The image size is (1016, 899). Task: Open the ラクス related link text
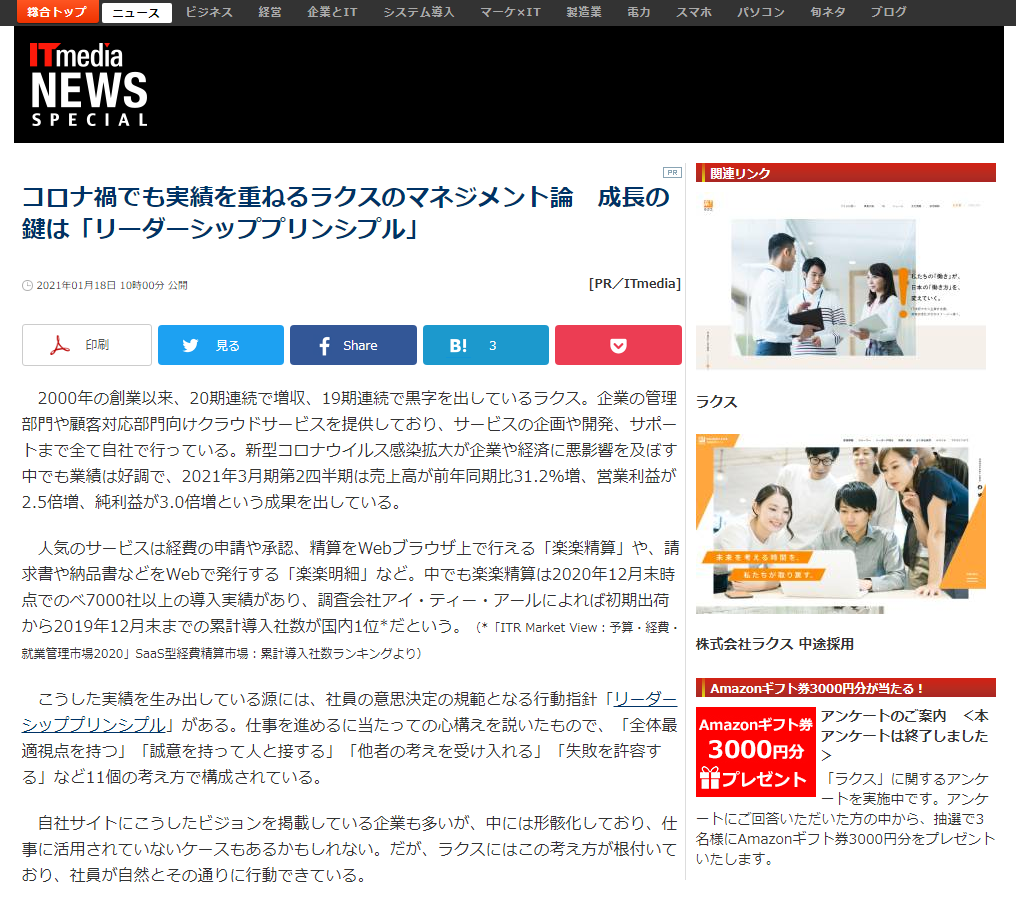(x=716, y=401)
